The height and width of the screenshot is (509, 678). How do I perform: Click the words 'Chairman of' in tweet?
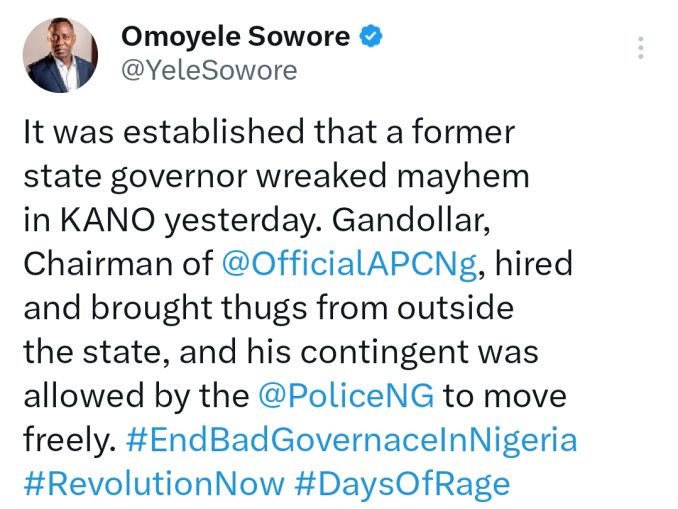click(x=115, y=264)
